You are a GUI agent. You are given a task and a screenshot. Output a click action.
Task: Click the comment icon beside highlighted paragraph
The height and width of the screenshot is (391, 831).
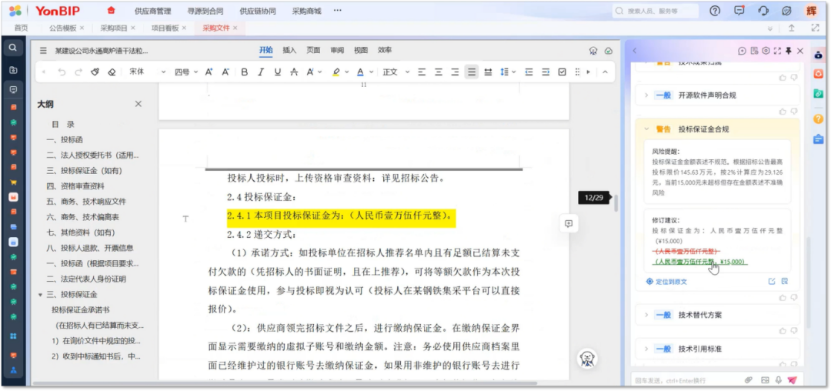tap(569, 224)
